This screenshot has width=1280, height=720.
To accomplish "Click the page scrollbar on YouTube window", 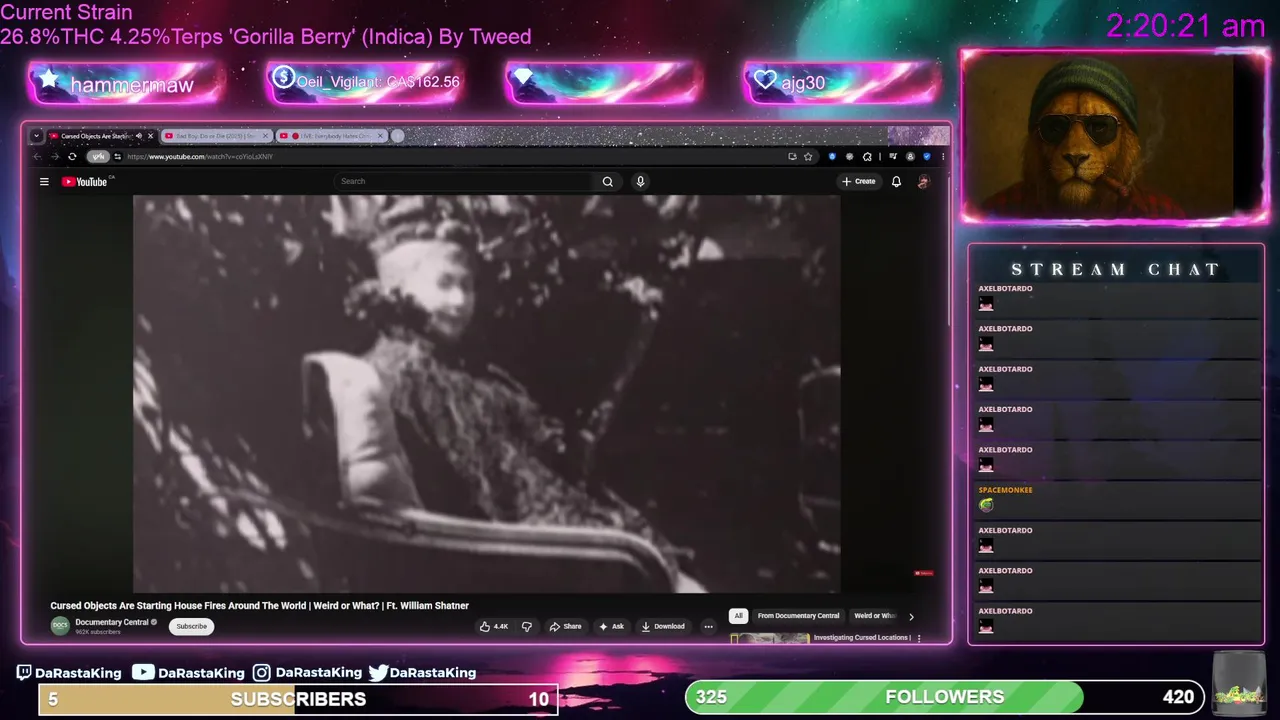I will tap(948, 250).
